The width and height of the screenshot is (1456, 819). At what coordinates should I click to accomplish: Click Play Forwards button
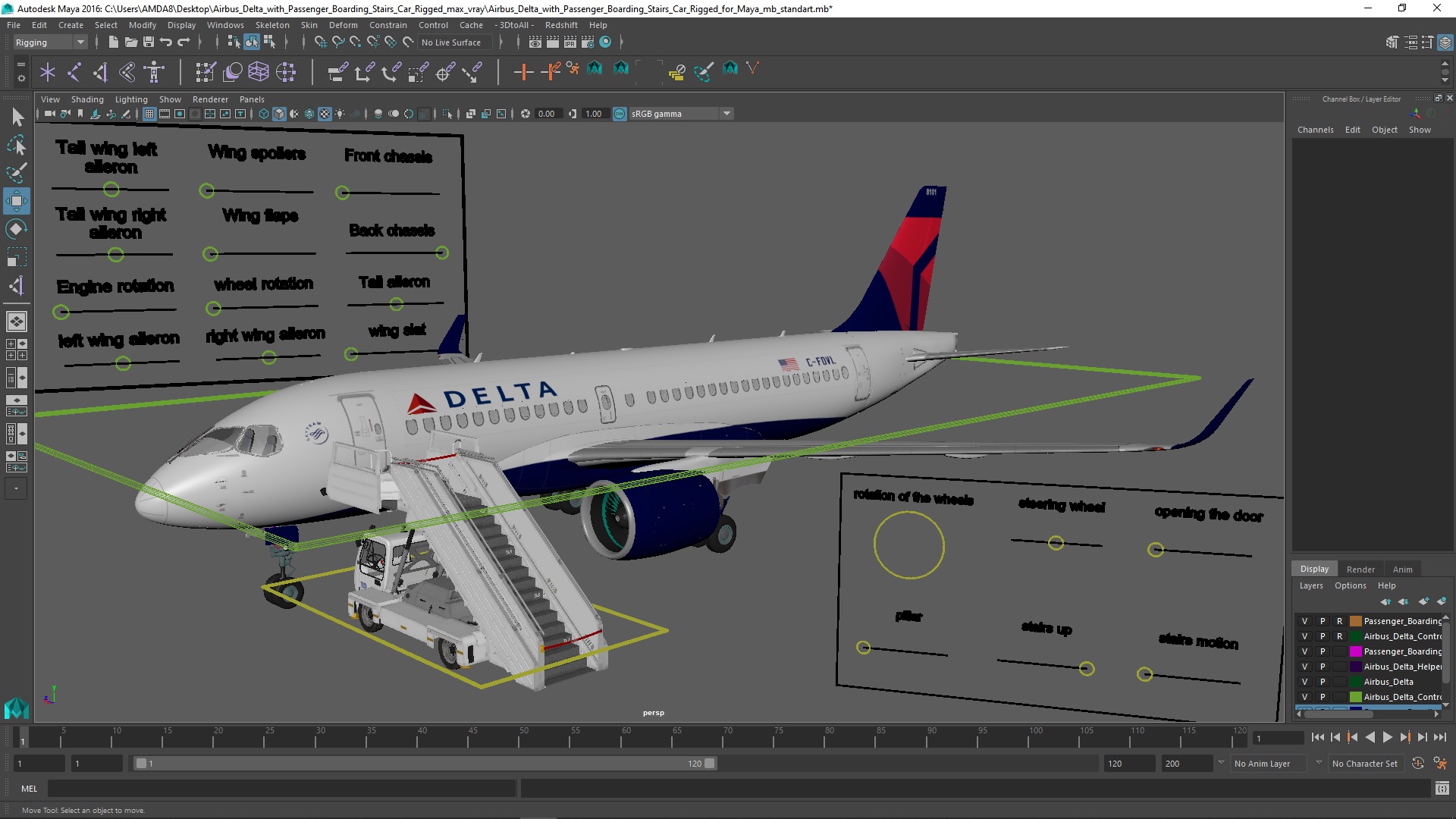coord(1387,737)
